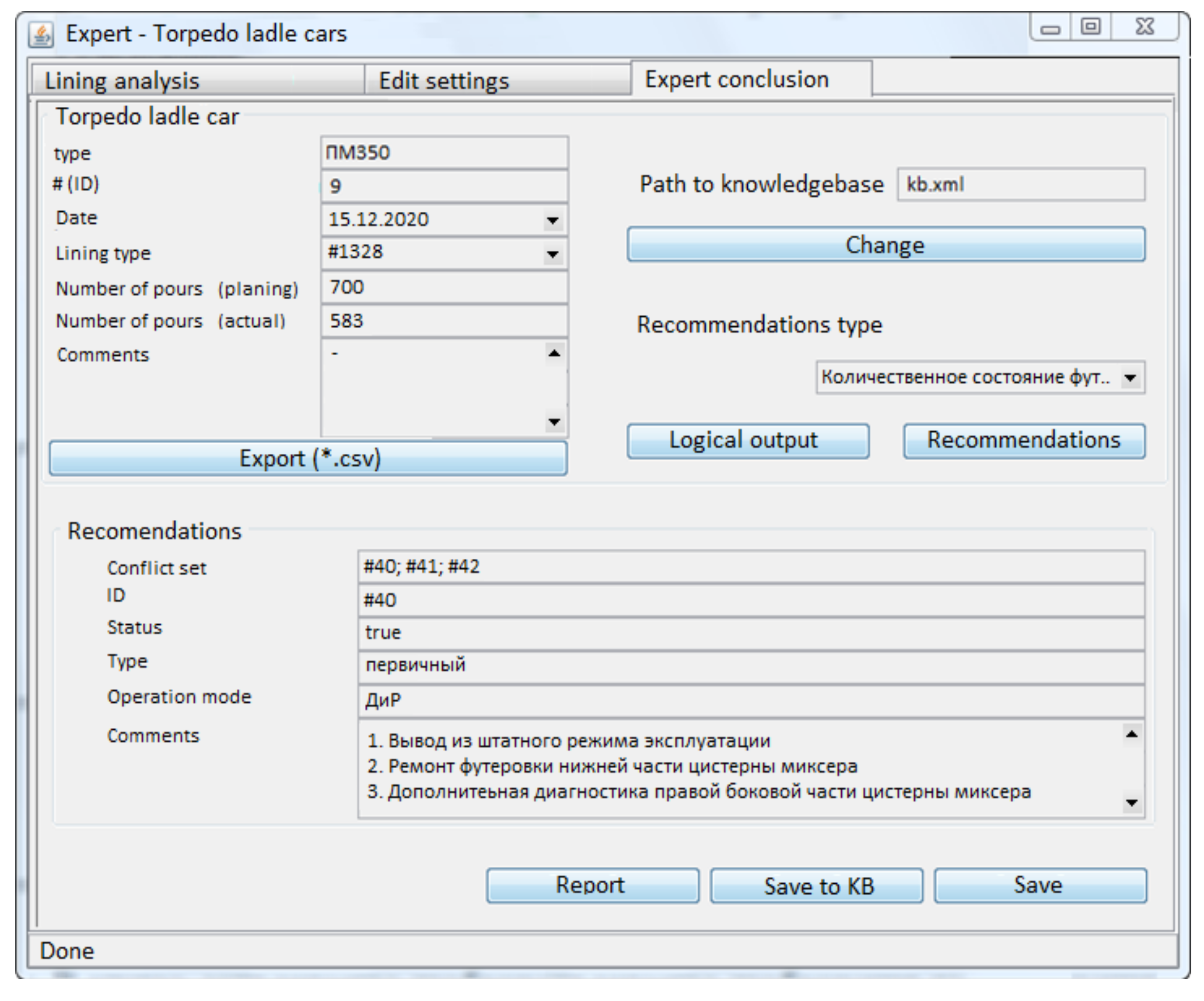The image size is (1204, 1001).
Task: Minimize the Expert window
Action: (x=1050, y=28)
